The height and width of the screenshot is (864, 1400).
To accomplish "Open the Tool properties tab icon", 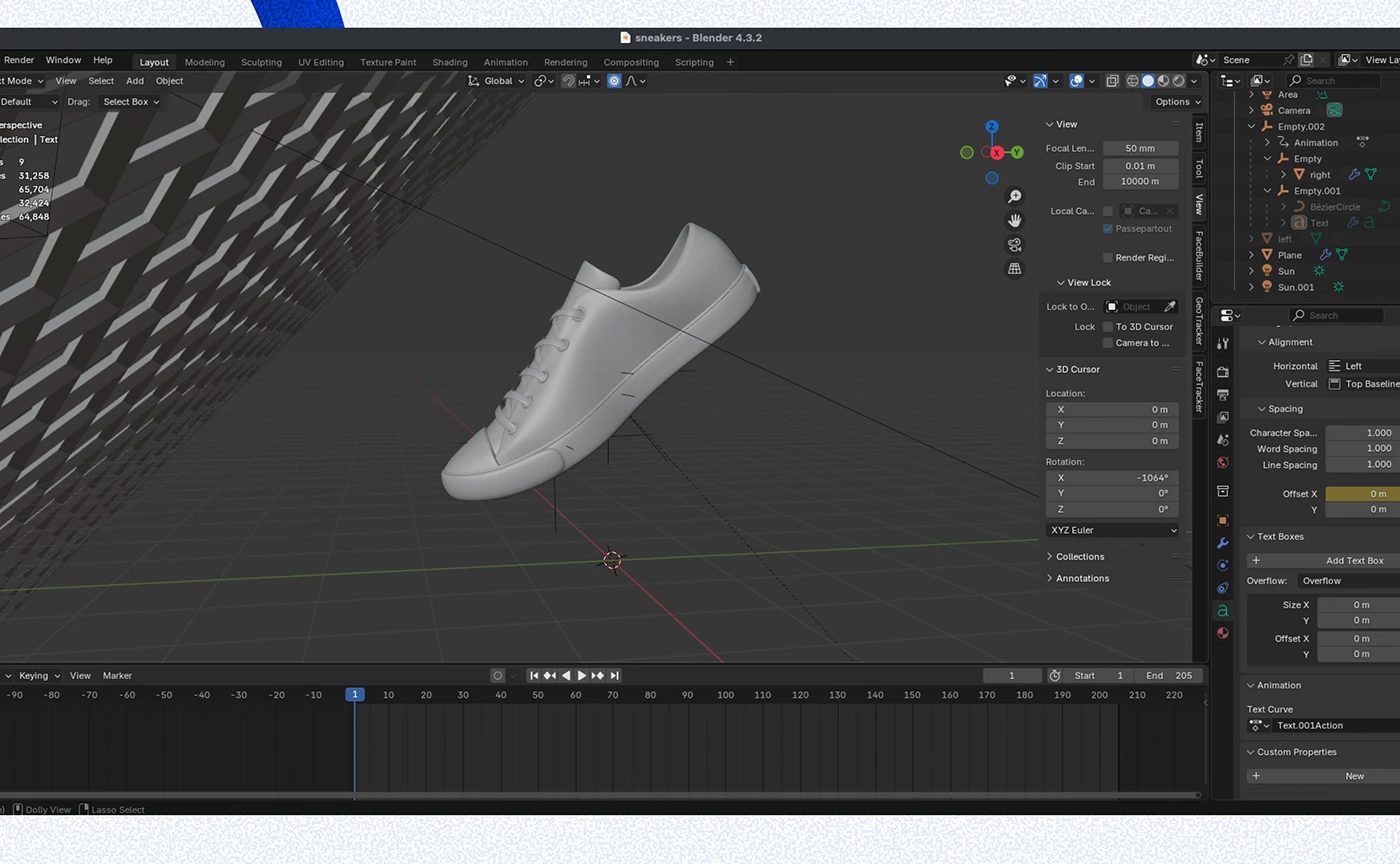I will coord(1223,343).
